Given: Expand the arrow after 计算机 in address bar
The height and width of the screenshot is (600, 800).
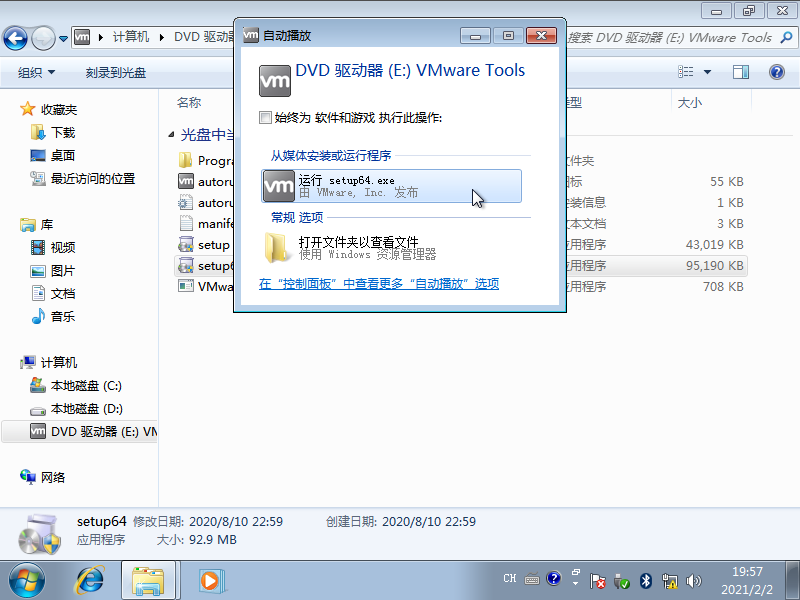Looking at the screenshot, I should click(161, 37).
